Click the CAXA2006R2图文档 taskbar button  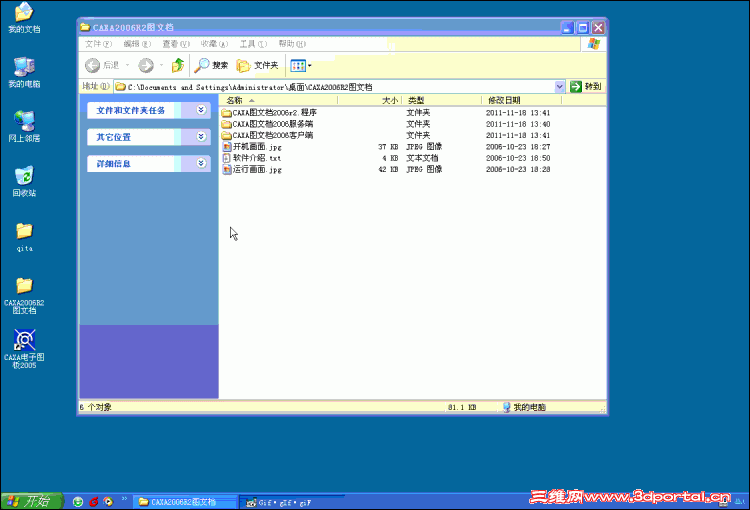coord(185,502)
